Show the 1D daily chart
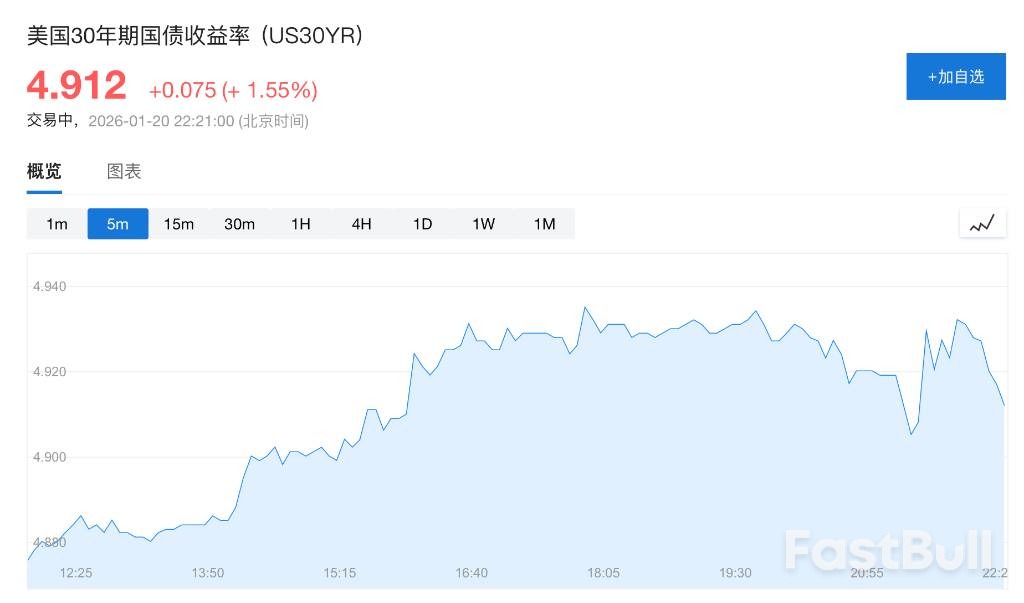The width and height of the screenshot is (1024, 603). click(423, 224)
